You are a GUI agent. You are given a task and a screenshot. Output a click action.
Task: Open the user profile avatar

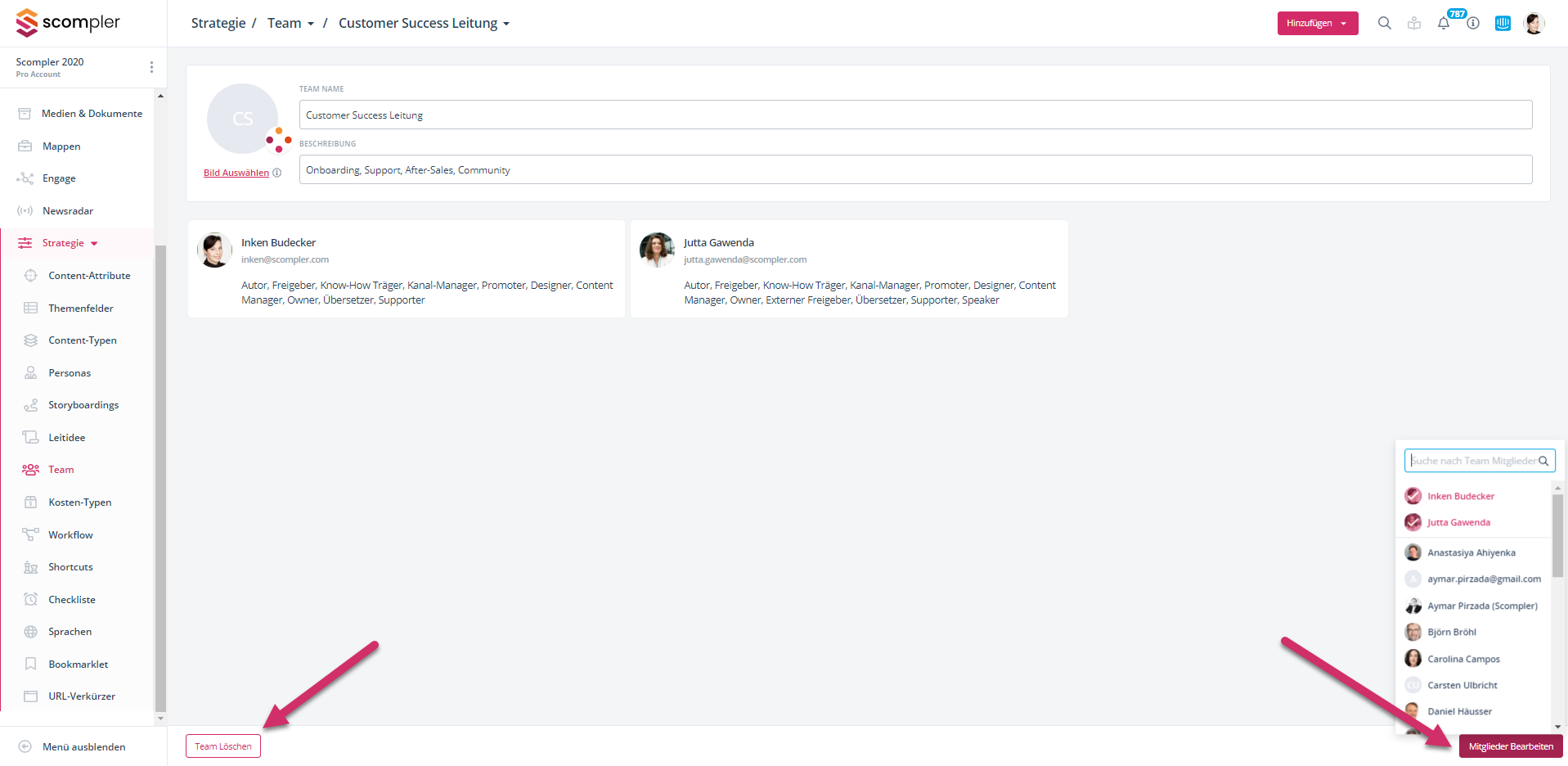(x=1534, y=23)
